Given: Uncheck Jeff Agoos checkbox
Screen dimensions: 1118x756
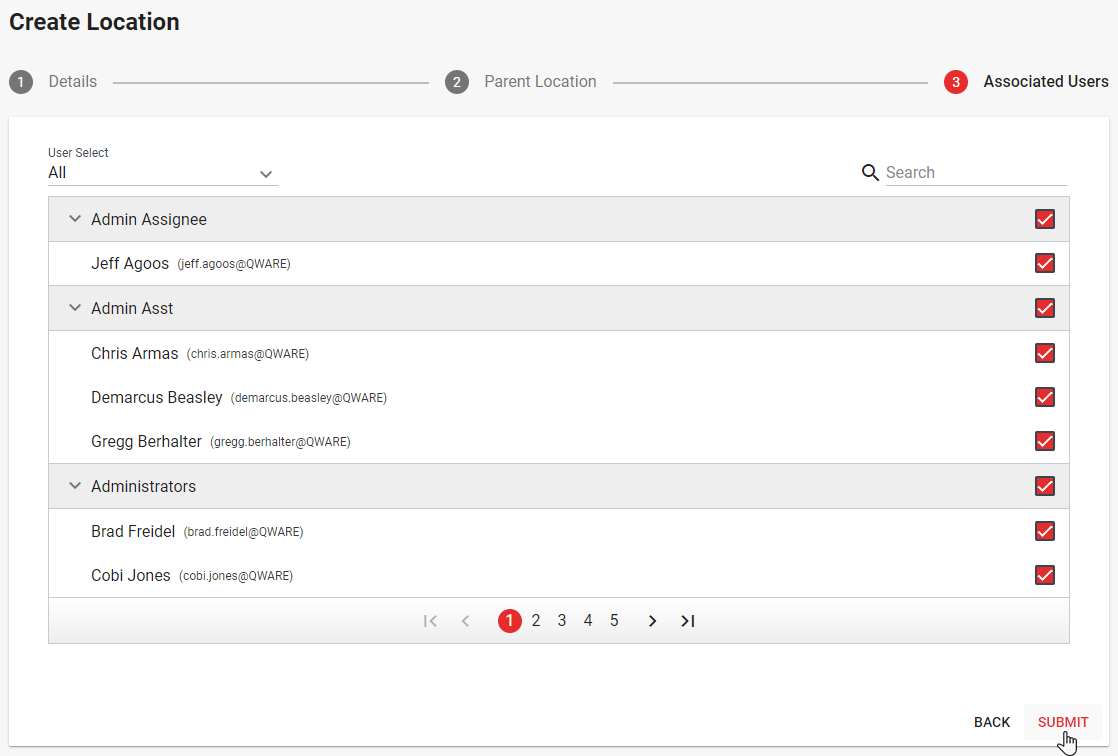Looking at the screenshot, I should (x=1045, y=263).
